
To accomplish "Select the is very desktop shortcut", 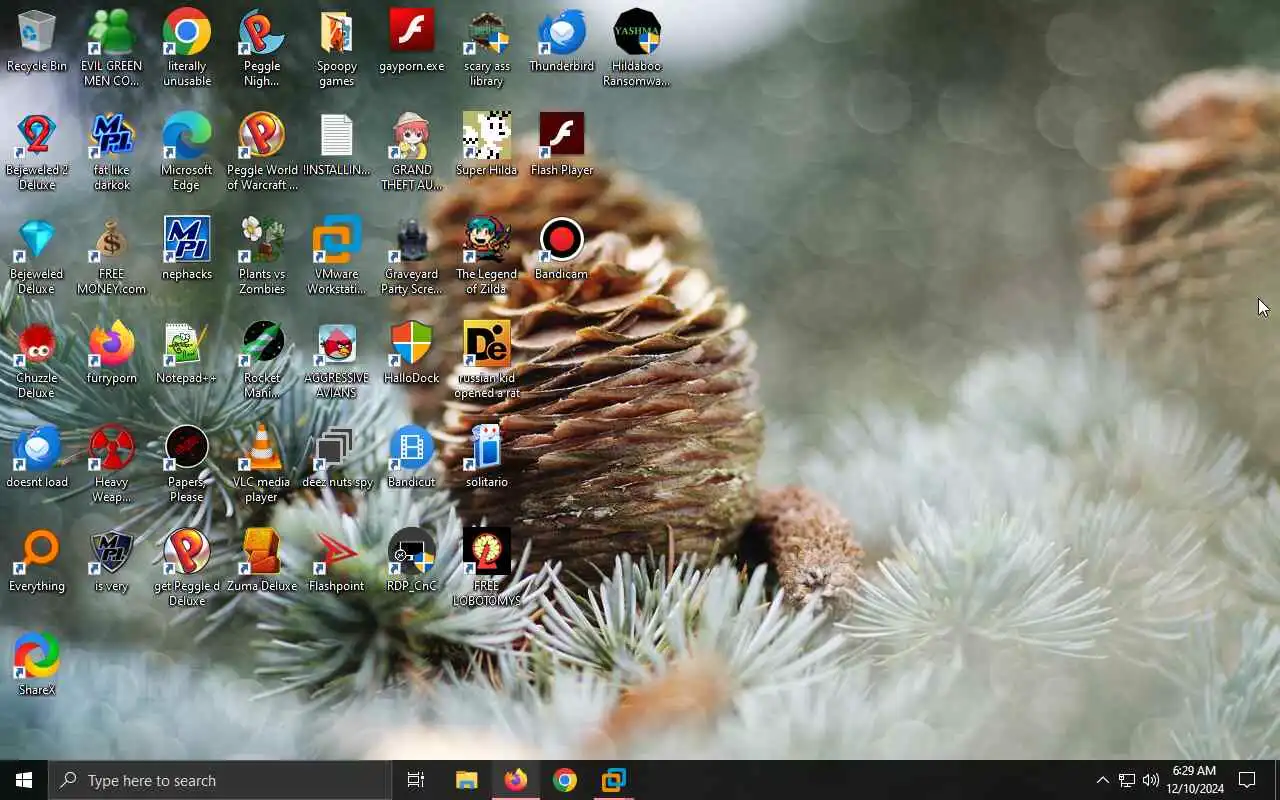I will coord(112,562).
